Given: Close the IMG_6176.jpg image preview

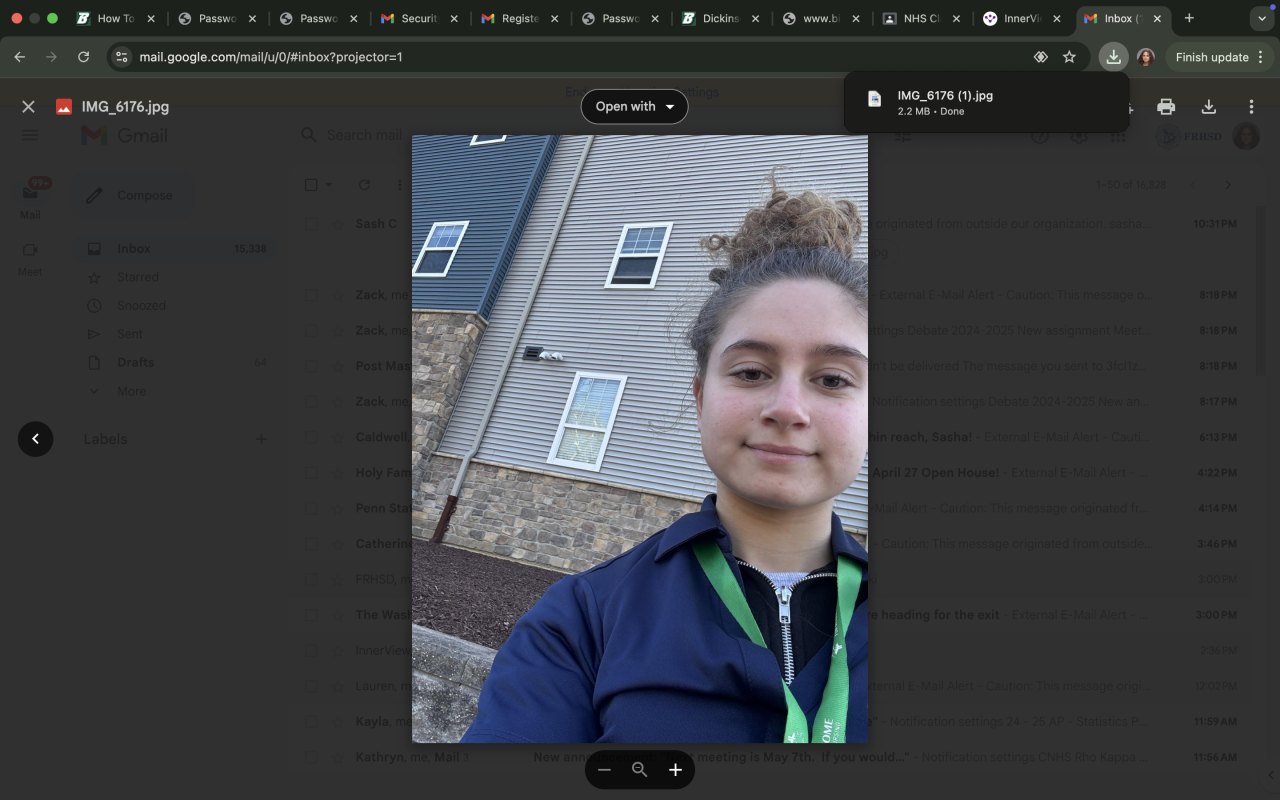Looking at the screenshot, I should tap(28, 107).
